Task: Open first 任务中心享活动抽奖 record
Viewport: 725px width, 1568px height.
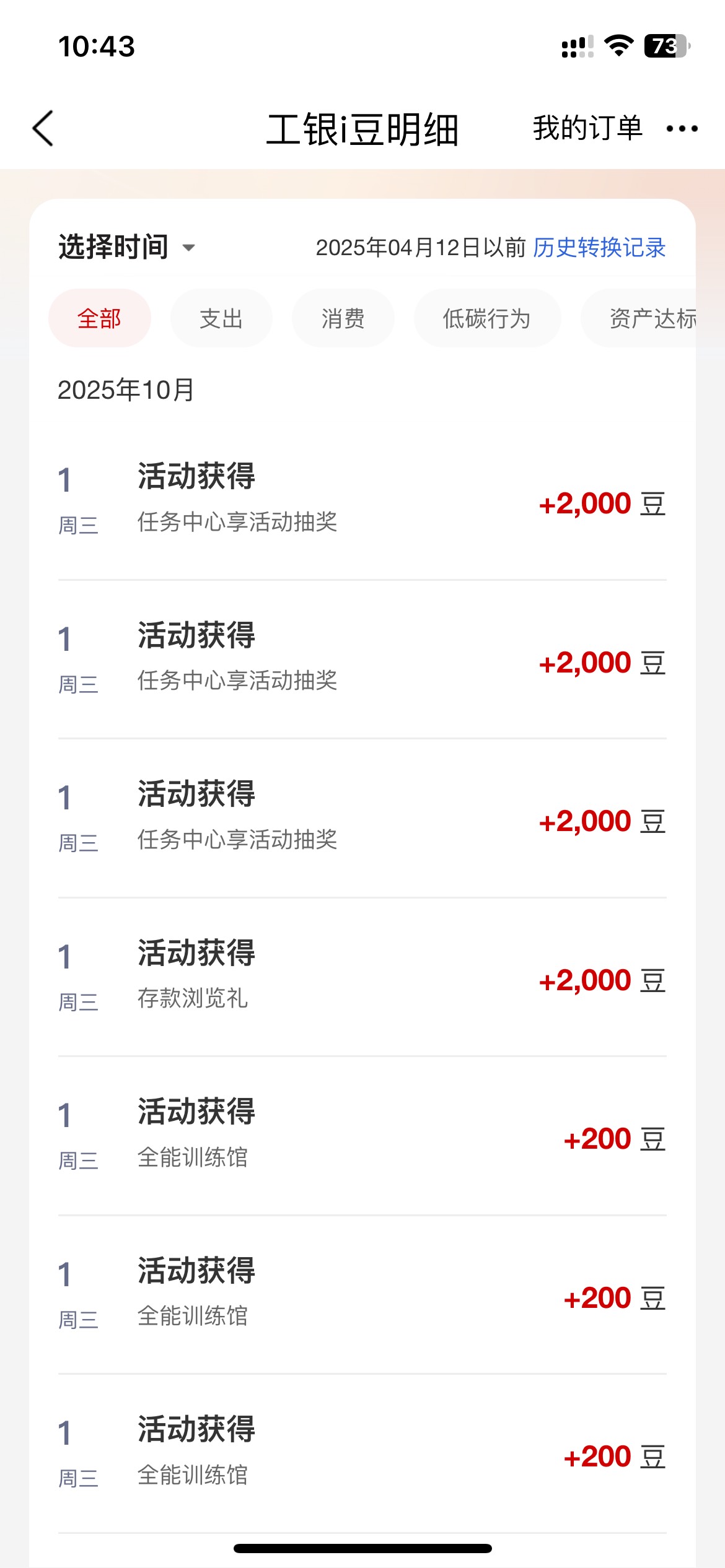Action: click(362, 500)
